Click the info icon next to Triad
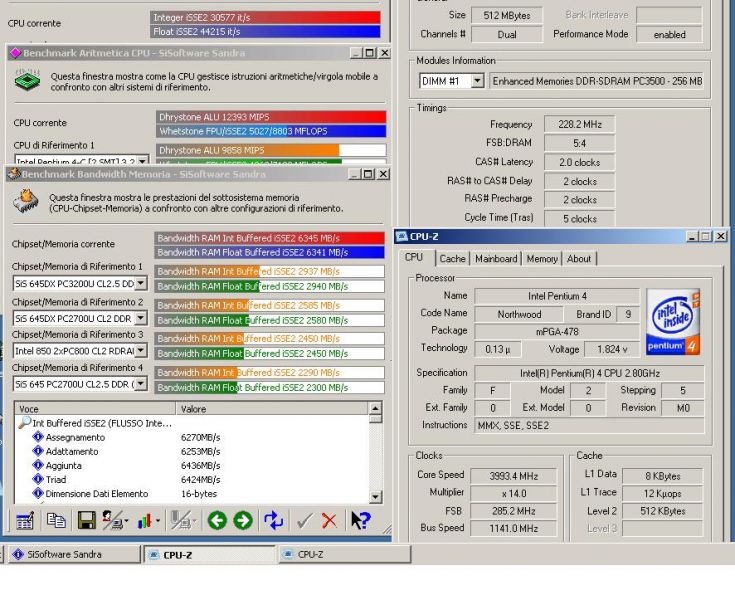735x600 pixels. point(38,480)
